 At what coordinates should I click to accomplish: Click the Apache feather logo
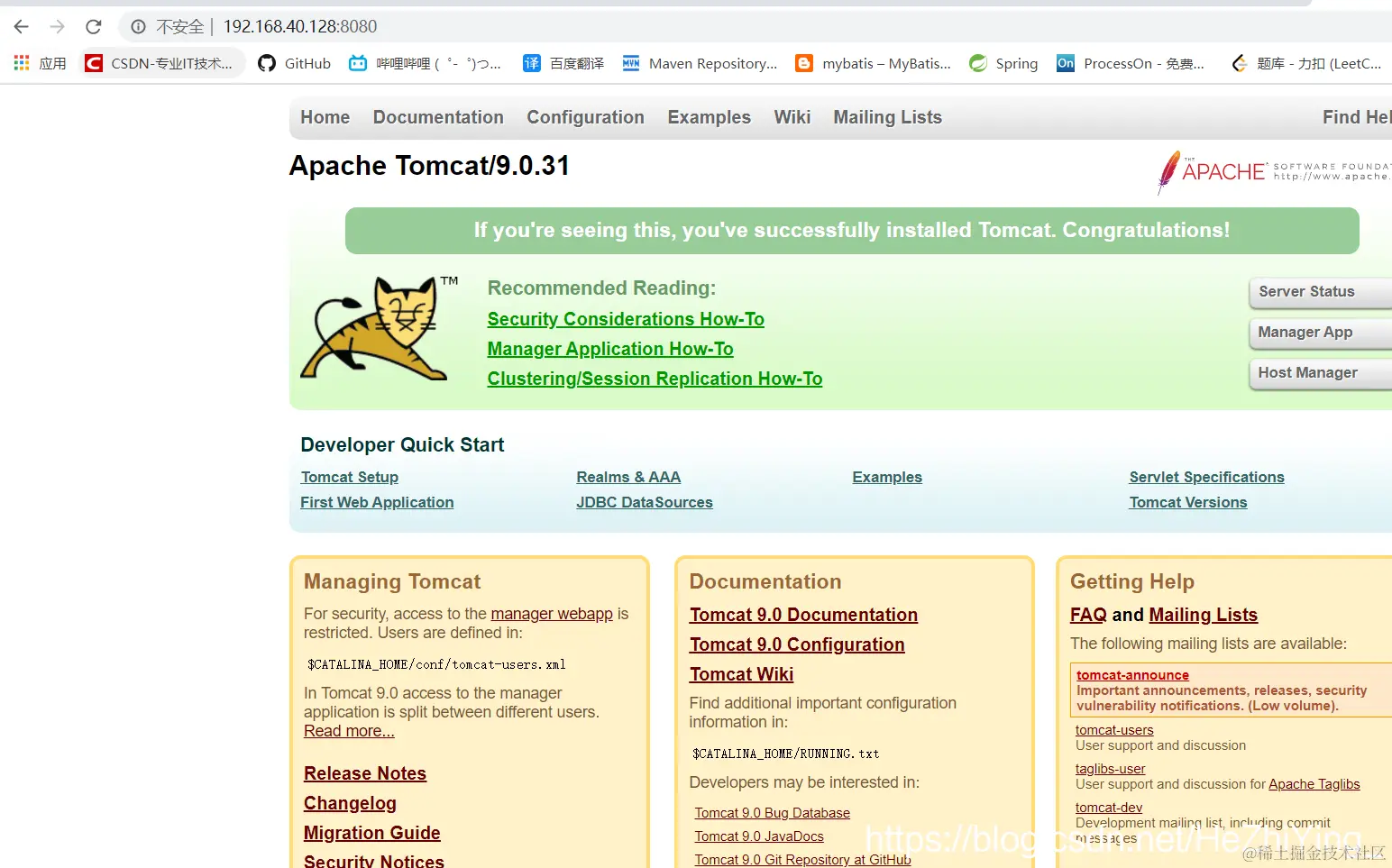[x=1168, y=171]
